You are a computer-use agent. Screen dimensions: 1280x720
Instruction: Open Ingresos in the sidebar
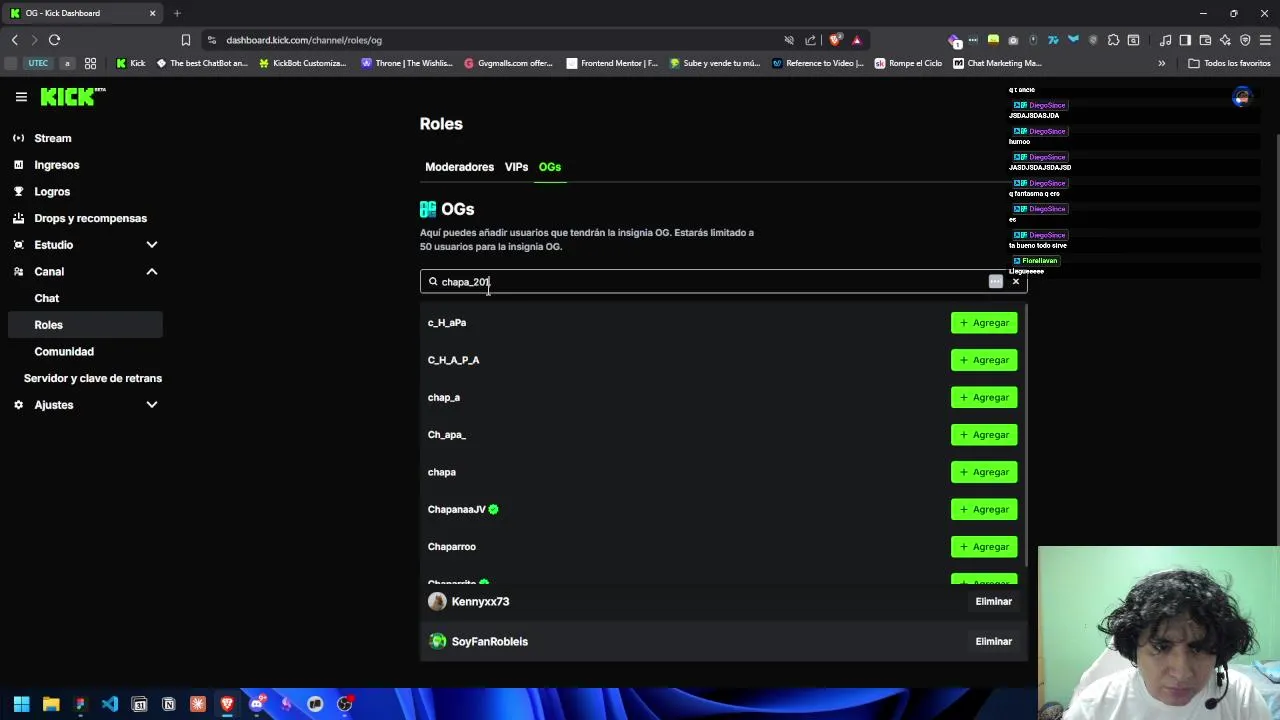point(56,165)
